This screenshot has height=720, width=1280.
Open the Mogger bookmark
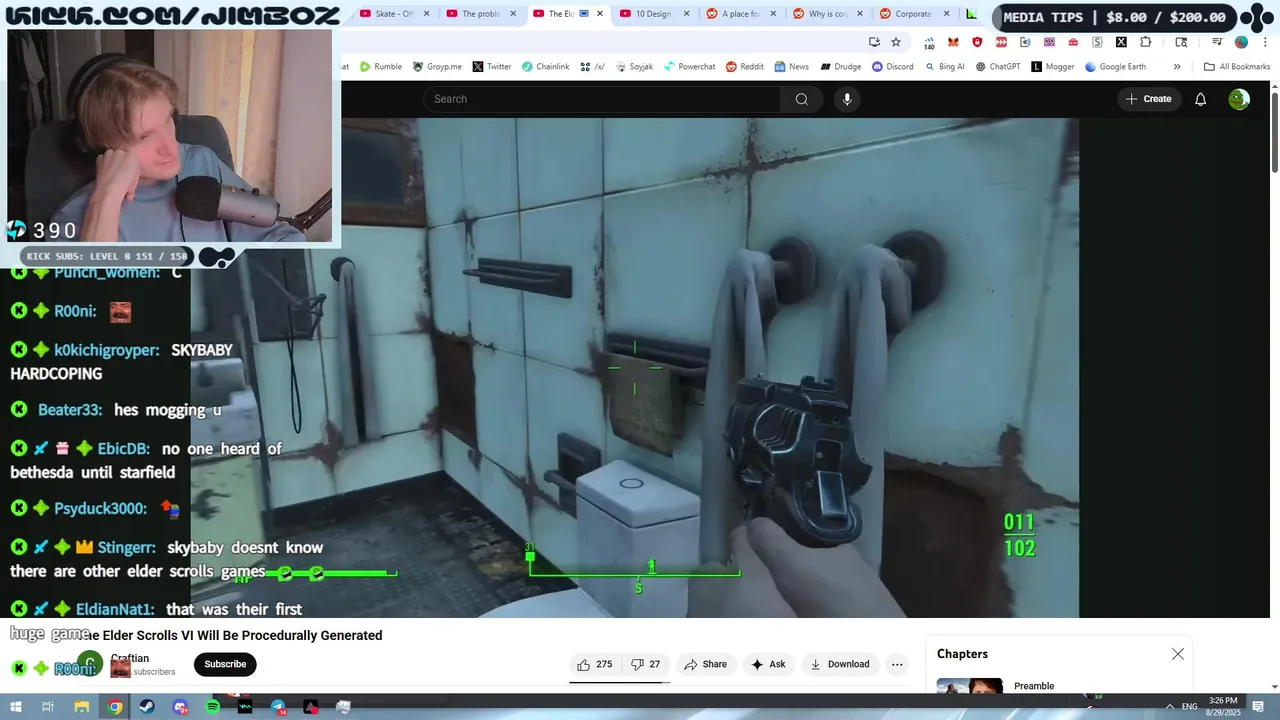tap(1052, 67)
